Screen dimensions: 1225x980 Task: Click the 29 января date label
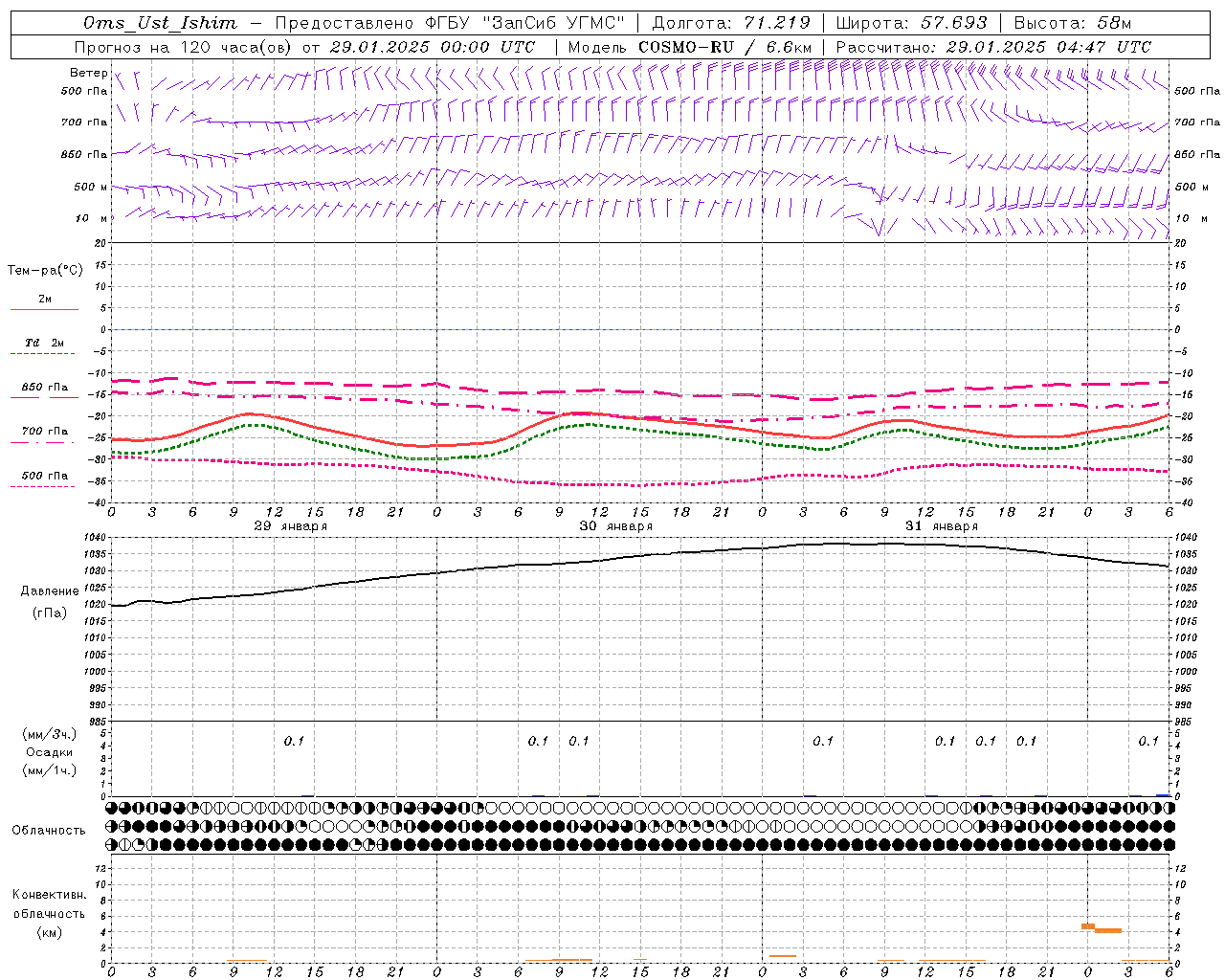tap(290, 526)
